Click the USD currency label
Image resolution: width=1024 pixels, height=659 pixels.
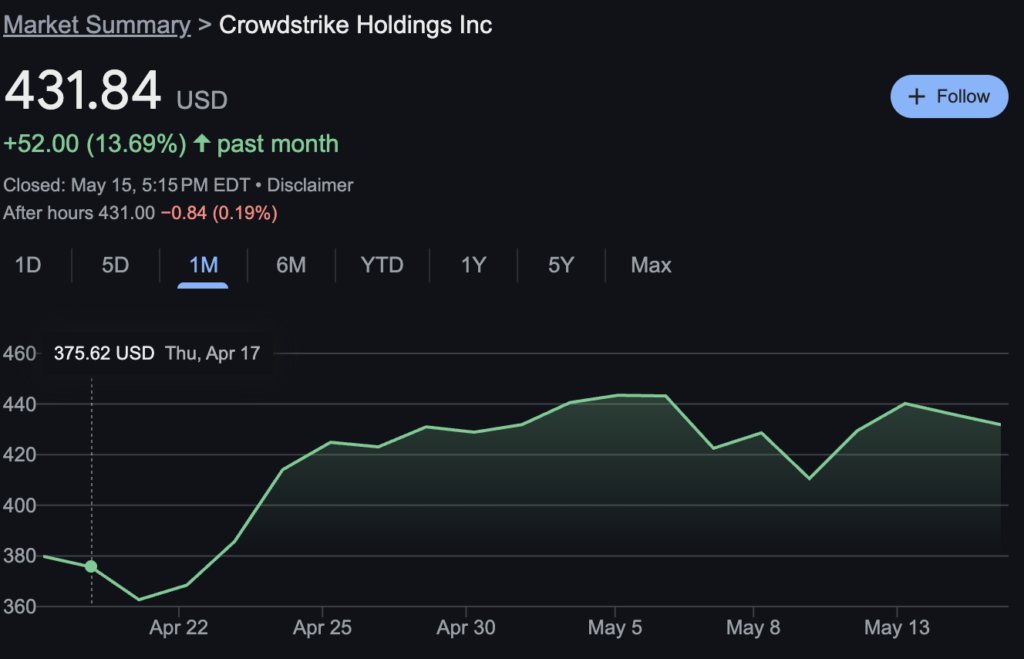pyautogui.click(x=202, y=101)
